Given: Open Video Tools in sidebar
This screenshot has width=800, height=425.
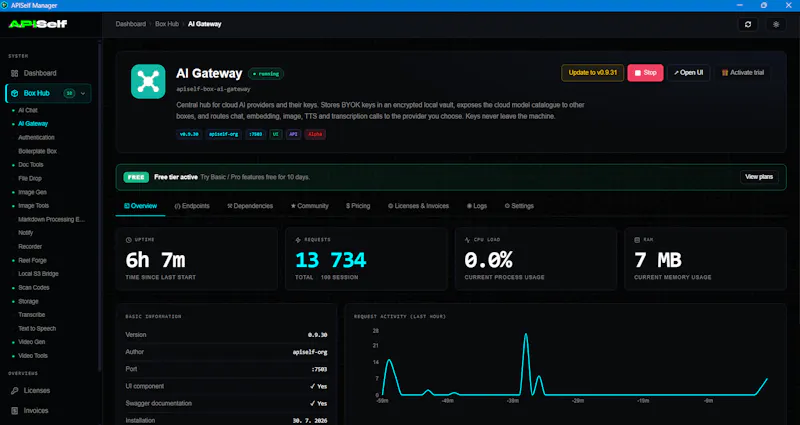Looking at the screenshot, I should point(33,356).
